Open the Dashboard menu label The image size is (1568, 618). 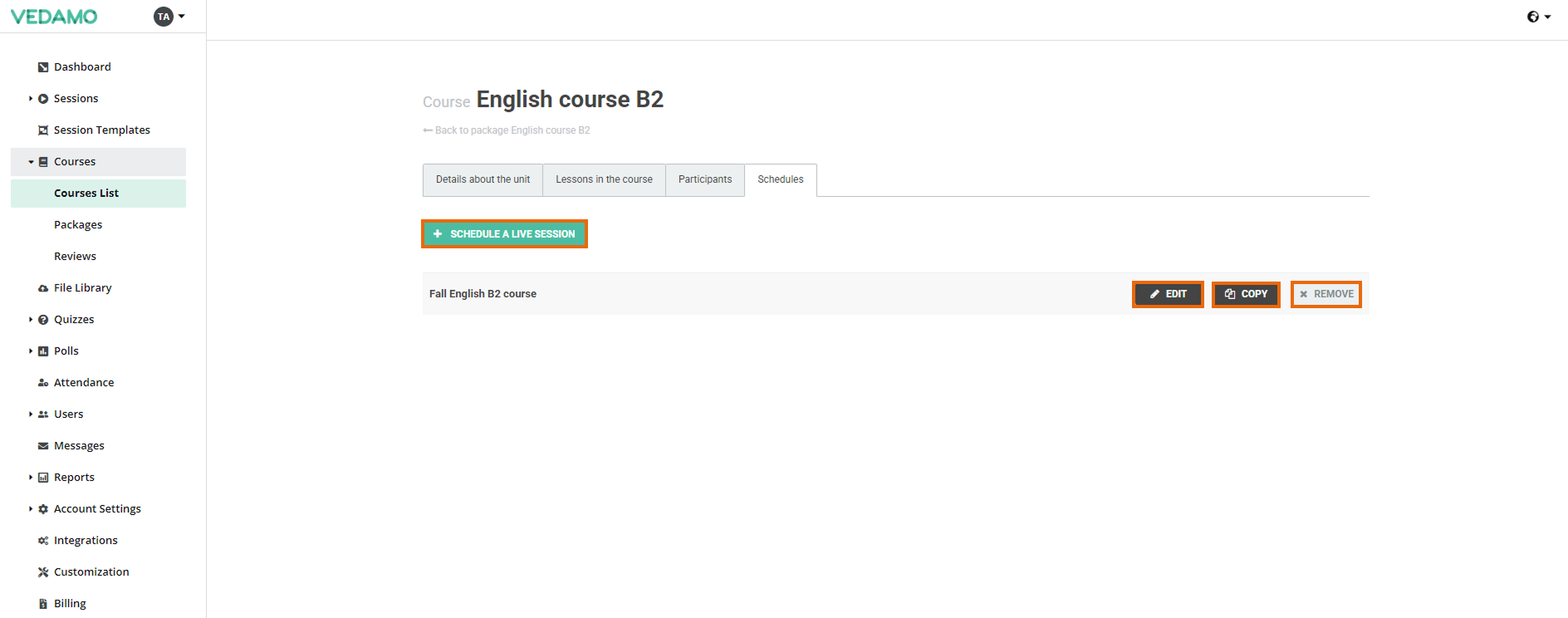pyautogui.click(x=82, y=67)
